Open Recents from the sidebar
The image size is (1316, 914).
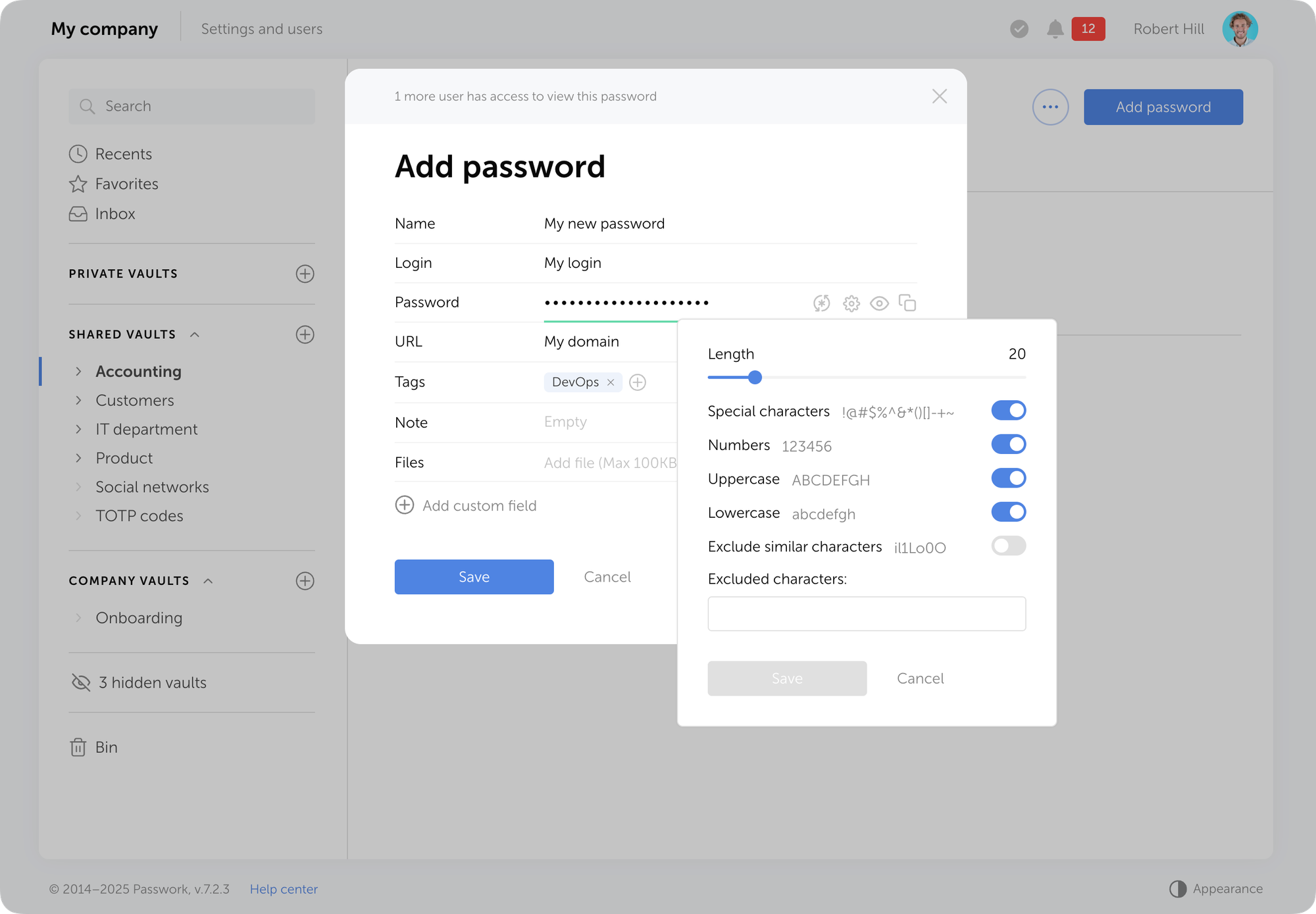coord(124,153)
